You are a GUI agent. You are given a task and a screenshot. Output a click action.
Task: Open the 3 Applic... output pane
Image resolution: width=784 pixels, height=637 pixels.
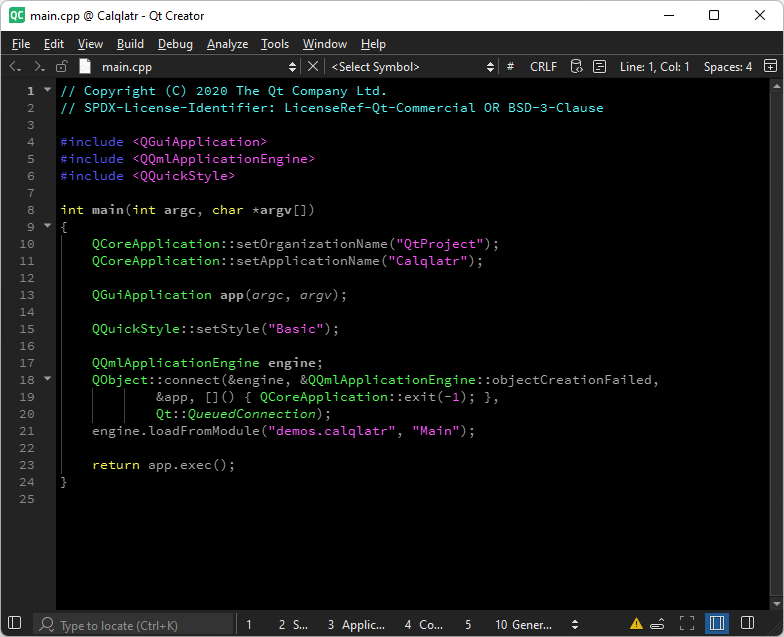(x=356, y=624)
